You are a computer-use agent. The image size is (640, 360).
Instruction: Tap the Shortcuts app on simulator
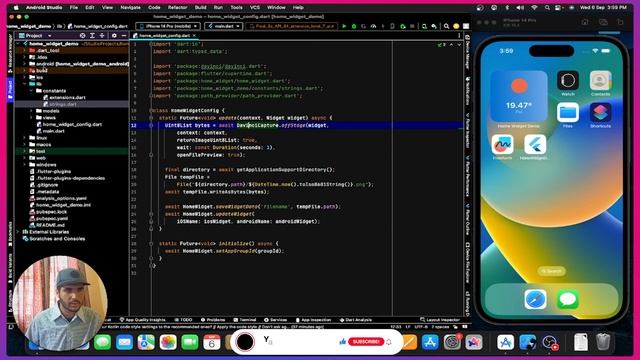(x=600, y=112)
